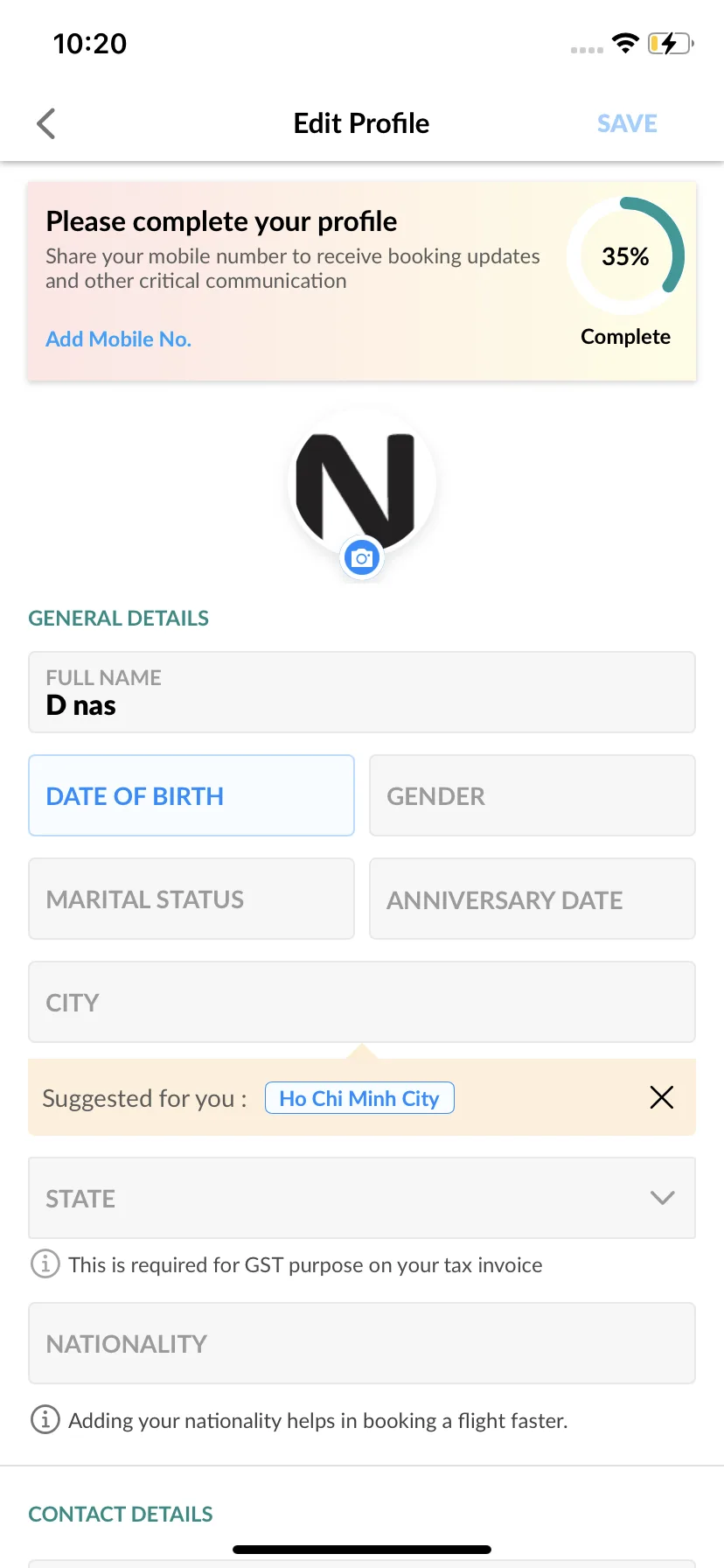Viewport: 724px width, 1568px height.
Task: Select the Ho Chi Minh City suggestion
Action: coord(359,1098)
